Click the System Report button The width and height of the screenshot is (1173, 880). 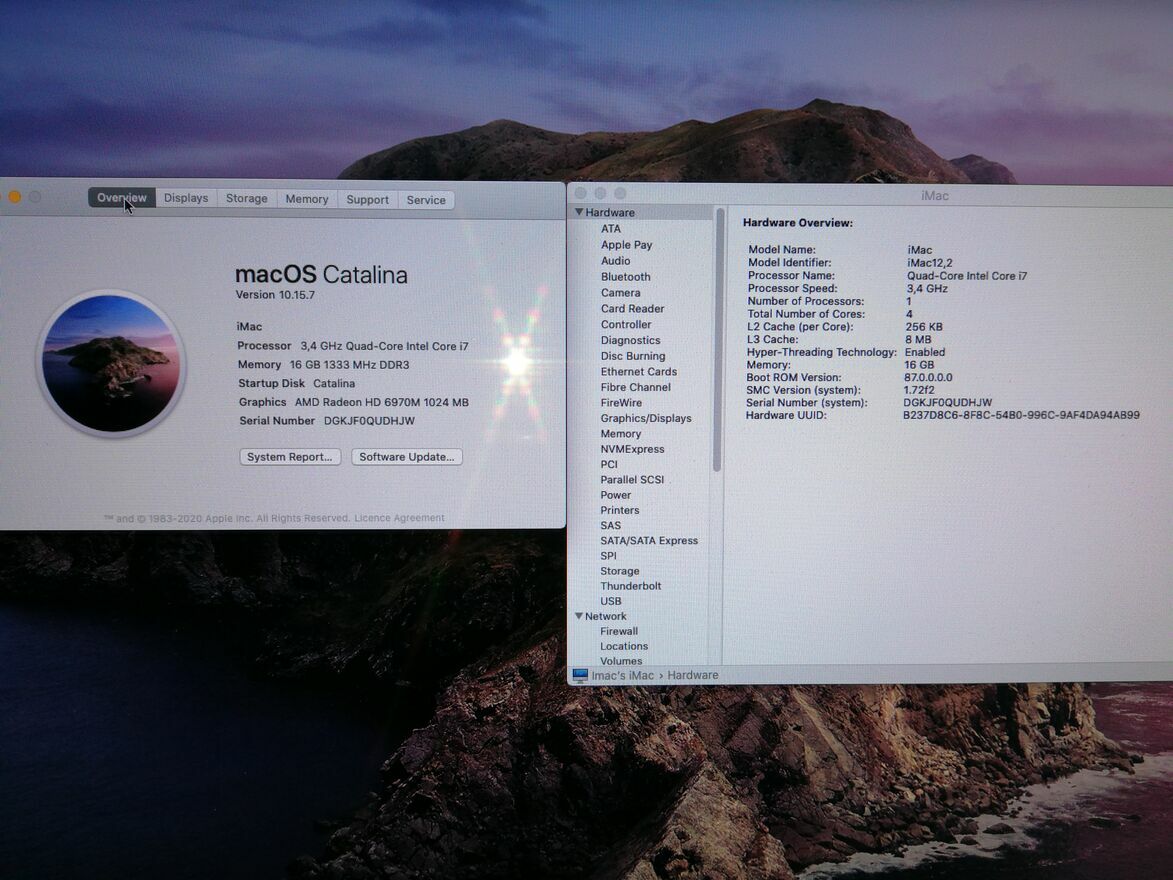(290, 457)
